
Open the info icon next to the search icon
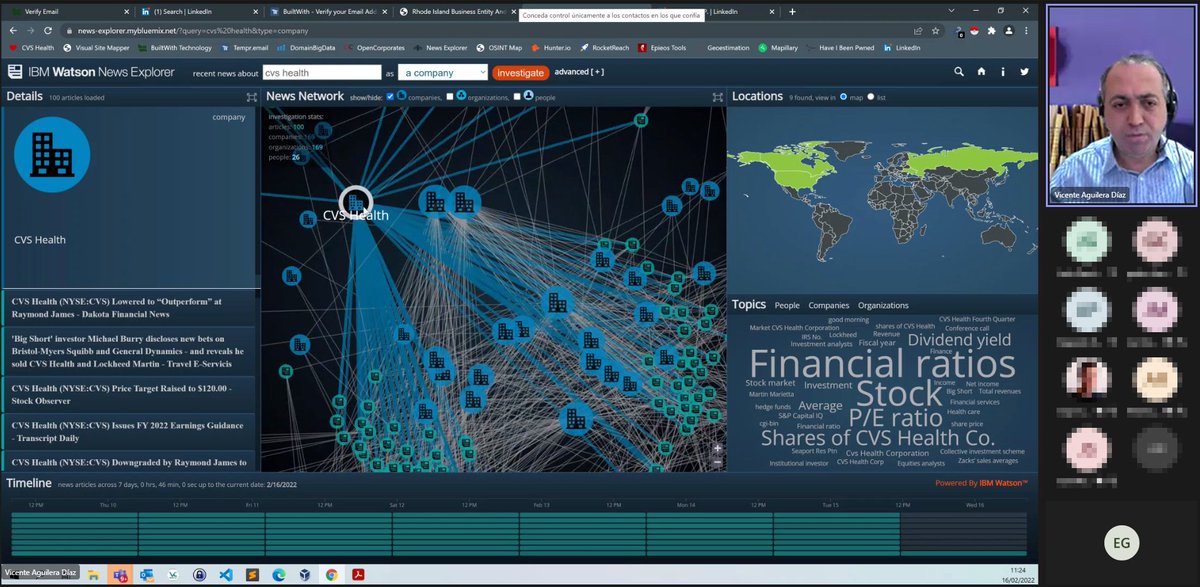1003,72
